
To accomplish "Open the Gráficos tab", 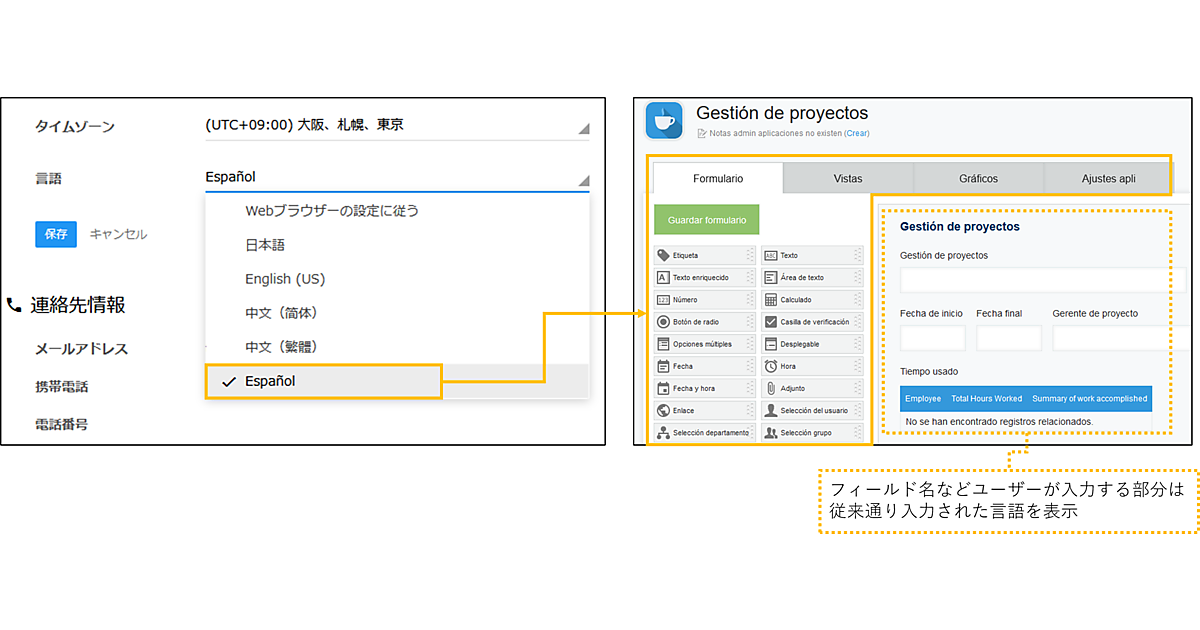I will pyautogui.click(x=978, y=179).
